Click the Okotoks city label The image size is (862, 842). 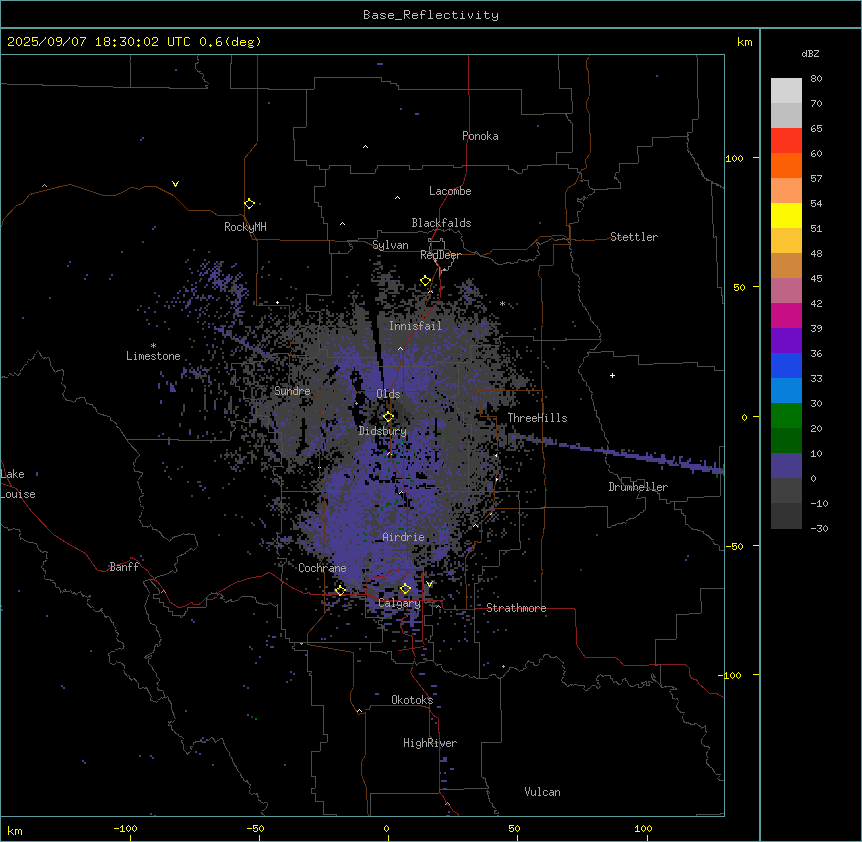[x=412, y=700]
